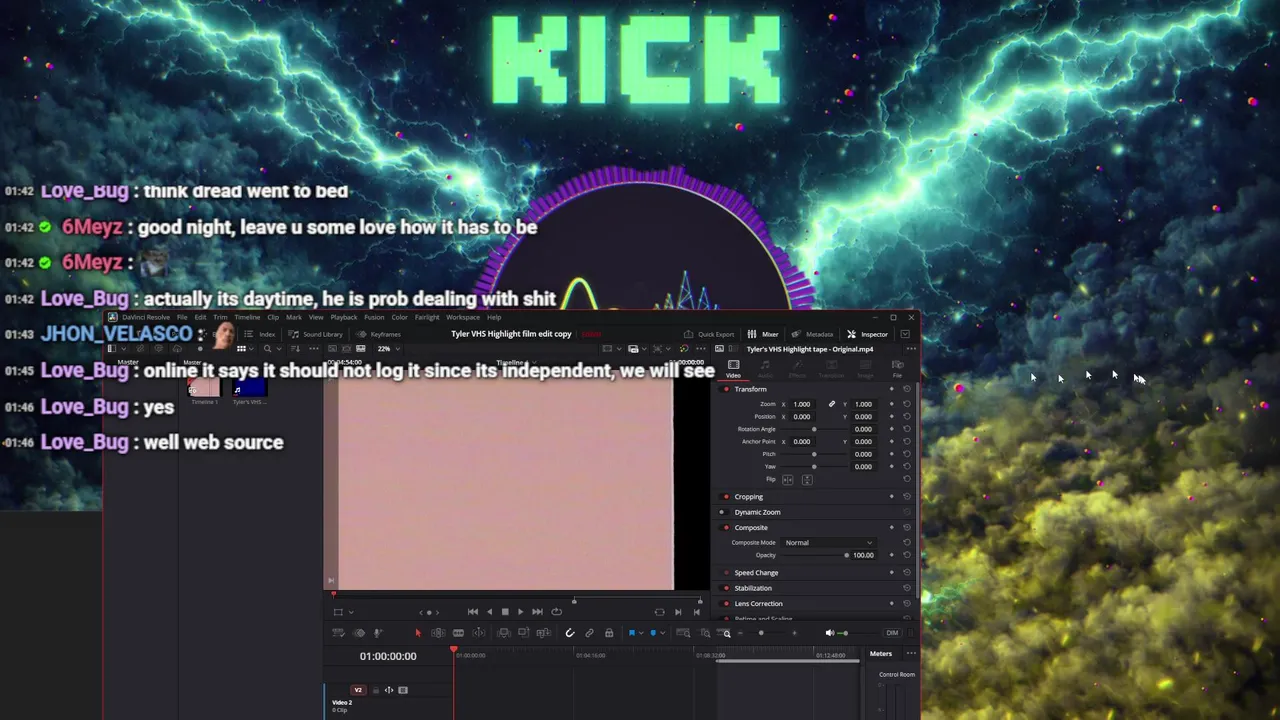Click the flip vertical button

tap(807, 480)
